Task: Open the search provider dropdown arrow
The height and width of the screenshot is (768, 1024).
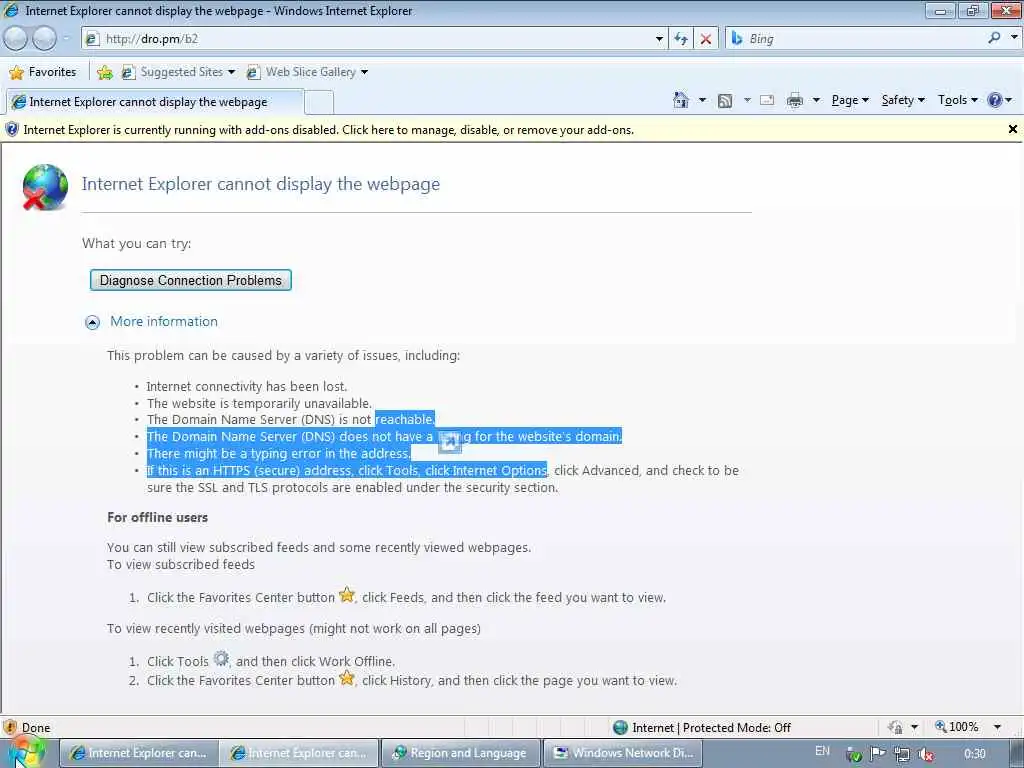Action: pos(1014,37)
